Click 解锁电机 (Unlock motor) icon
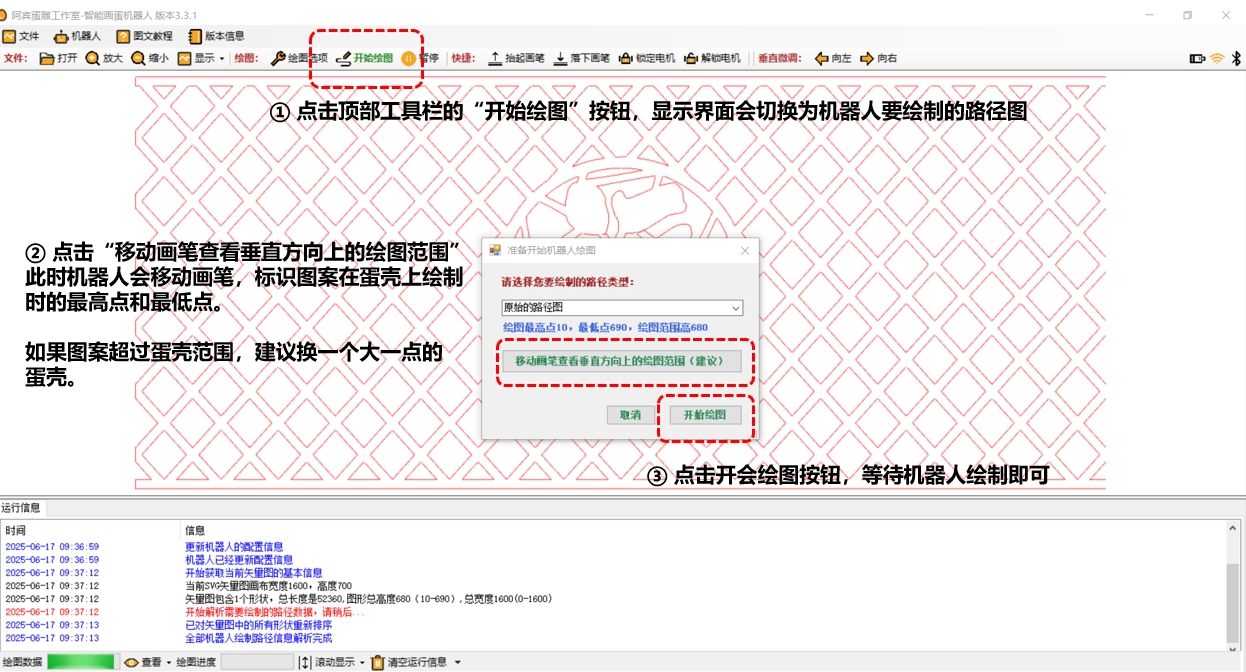 point(691,58)
